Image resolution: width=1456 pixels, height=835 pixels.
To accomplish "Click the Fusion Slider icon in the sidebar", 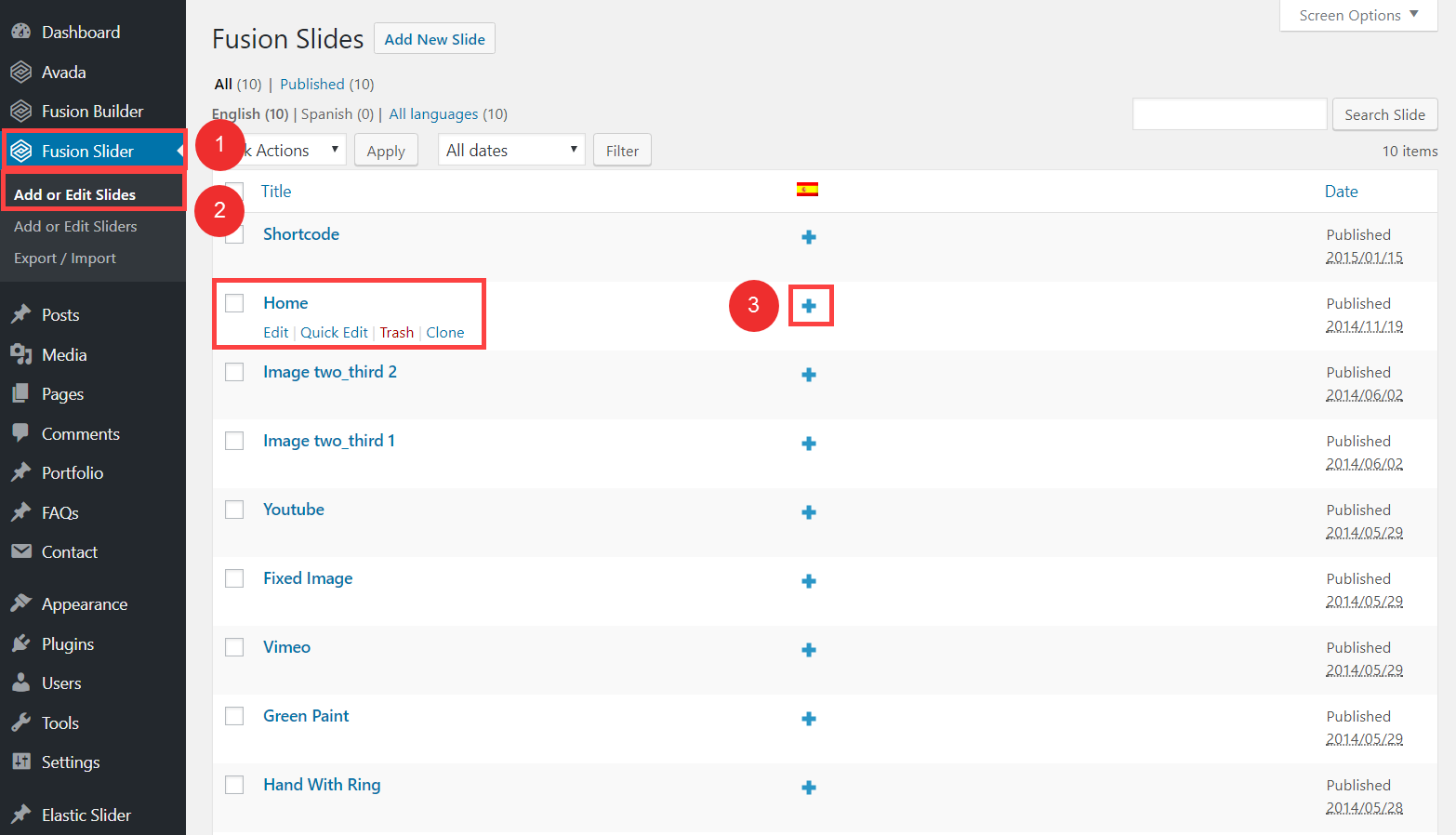I will point(20,151).
